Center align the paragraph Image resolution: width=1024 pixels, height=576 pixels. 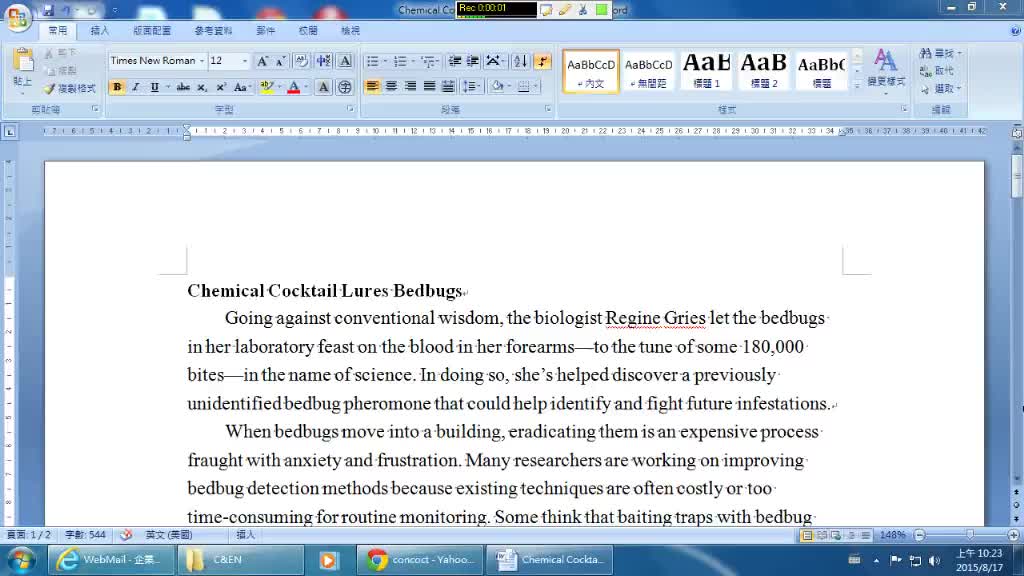[391, 86]
